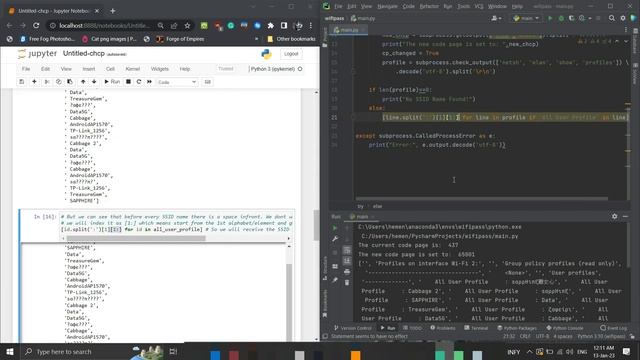Viewport: 640px width, 360px height.
Task: Restart kernel and run all cells
Action: (x=149, y=82)
